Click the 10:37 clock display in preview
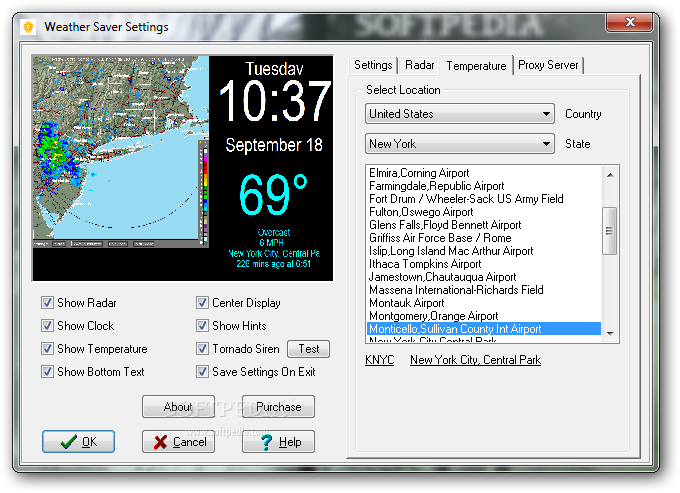This screenshot has width=680, height=493. 275,102
